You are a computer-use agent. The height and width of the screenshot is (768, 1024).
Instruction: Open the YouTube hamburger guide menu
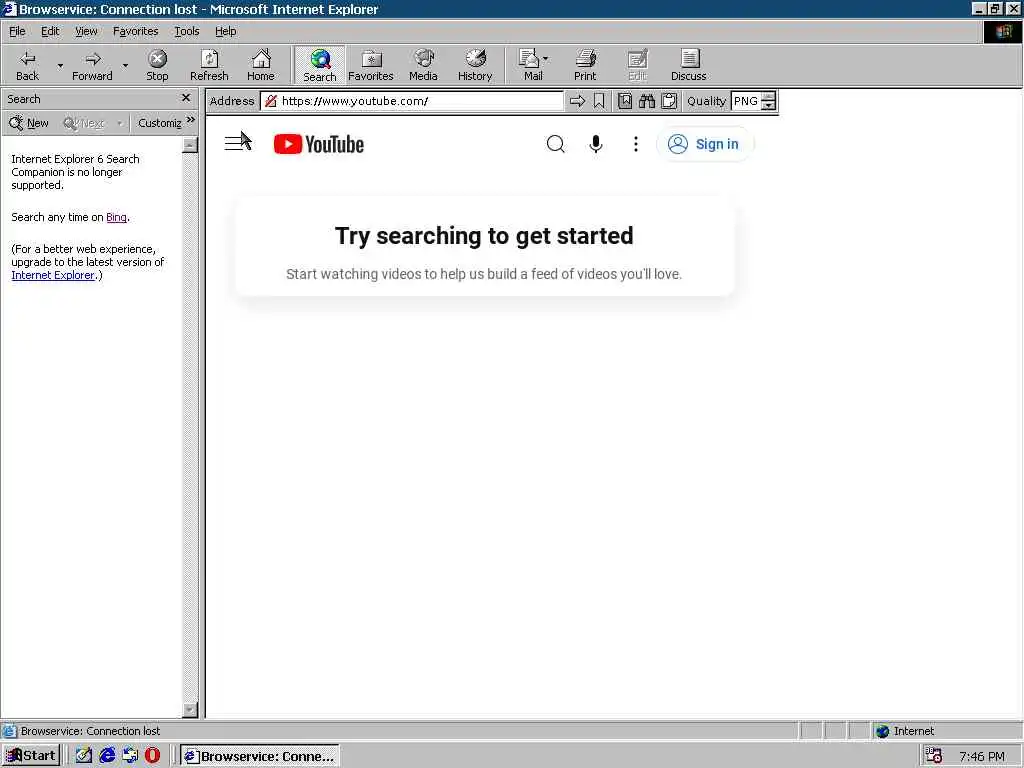[236, 143]
